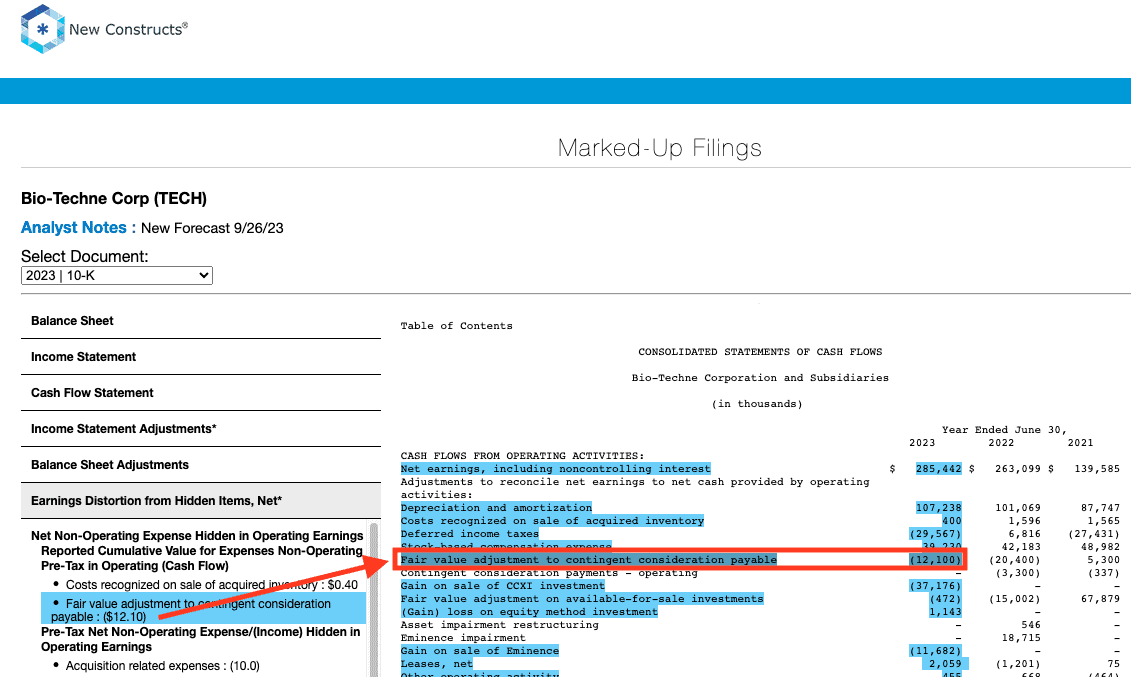Click the highlighted 285,442 net earnings value
This screenshot has height=677, width=1131.
[x=938, y=469]
